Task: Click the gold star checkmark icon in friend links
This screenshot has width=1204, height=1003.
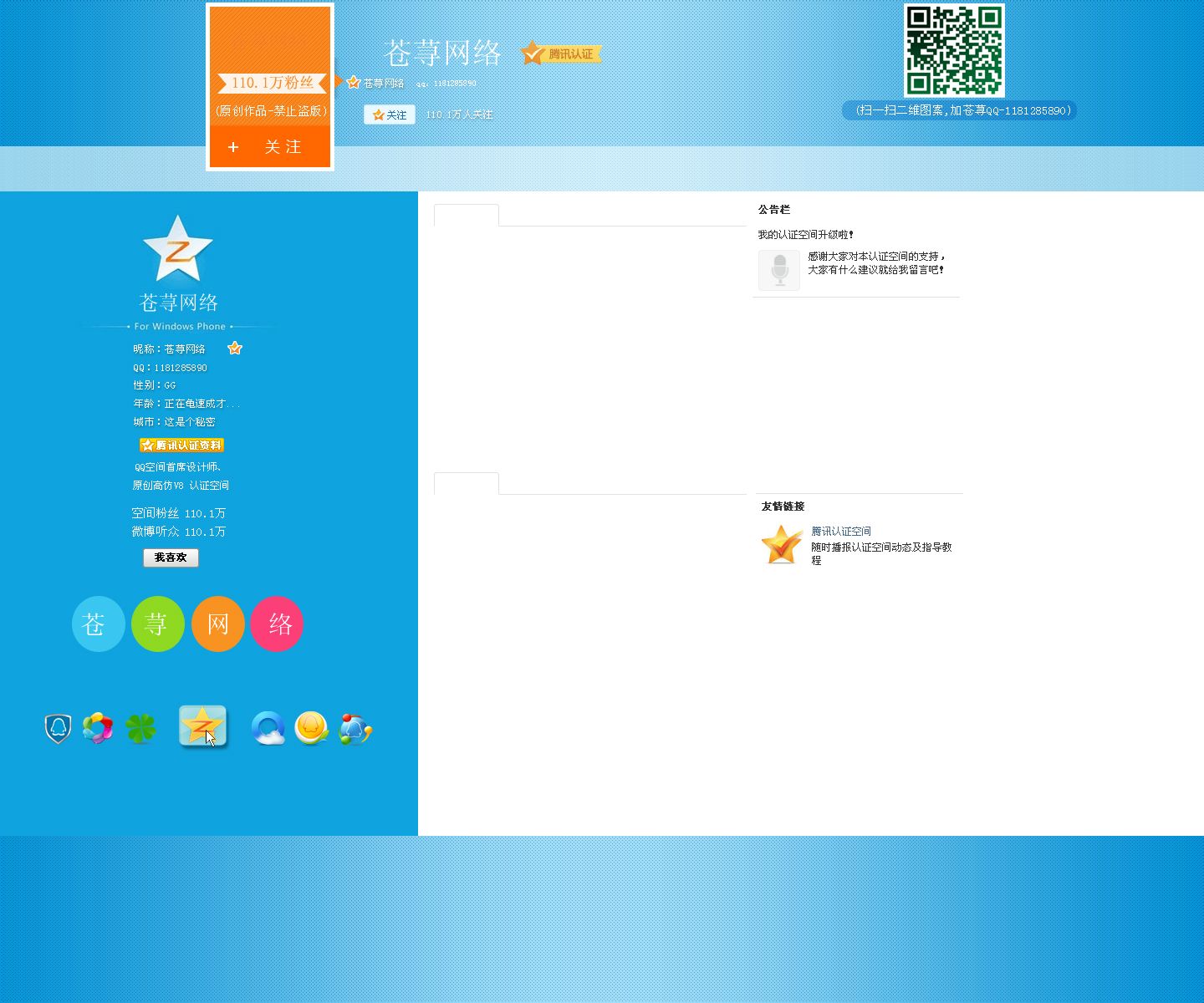Action: [x=782, y=545]
